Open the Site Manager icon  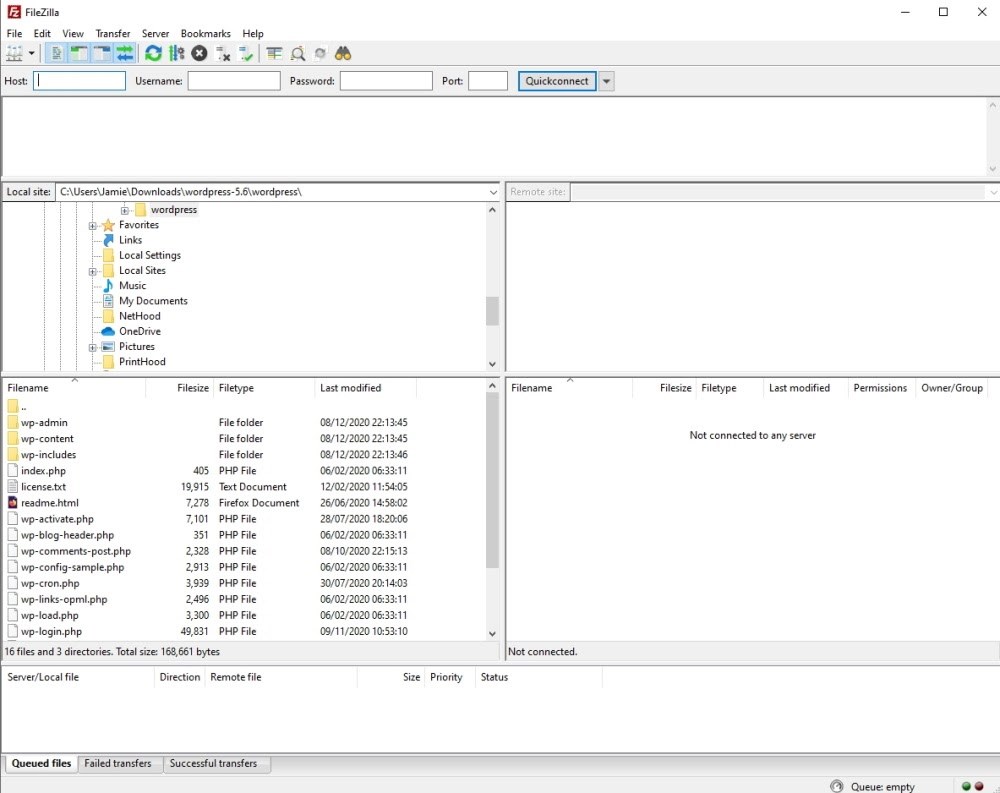(14, 54)
